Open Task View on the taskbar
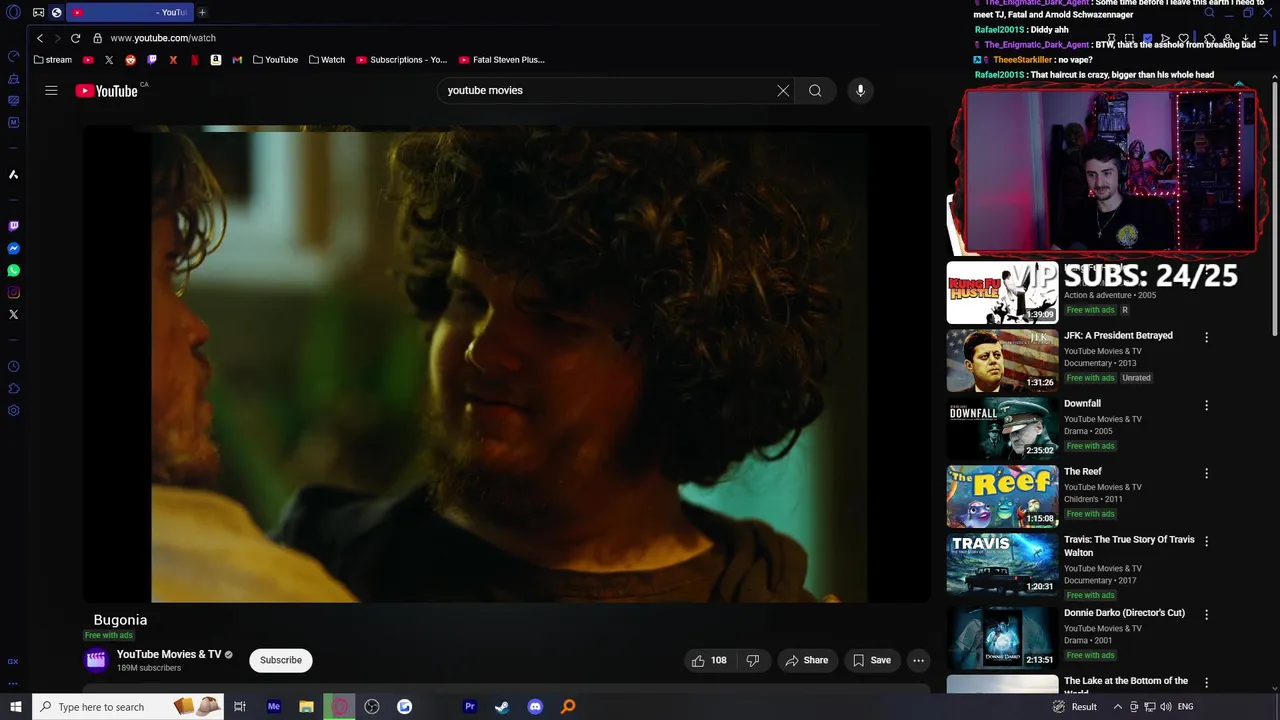Image resolution: width=1280 pixels, height=720 pixels. pos(240,707)
